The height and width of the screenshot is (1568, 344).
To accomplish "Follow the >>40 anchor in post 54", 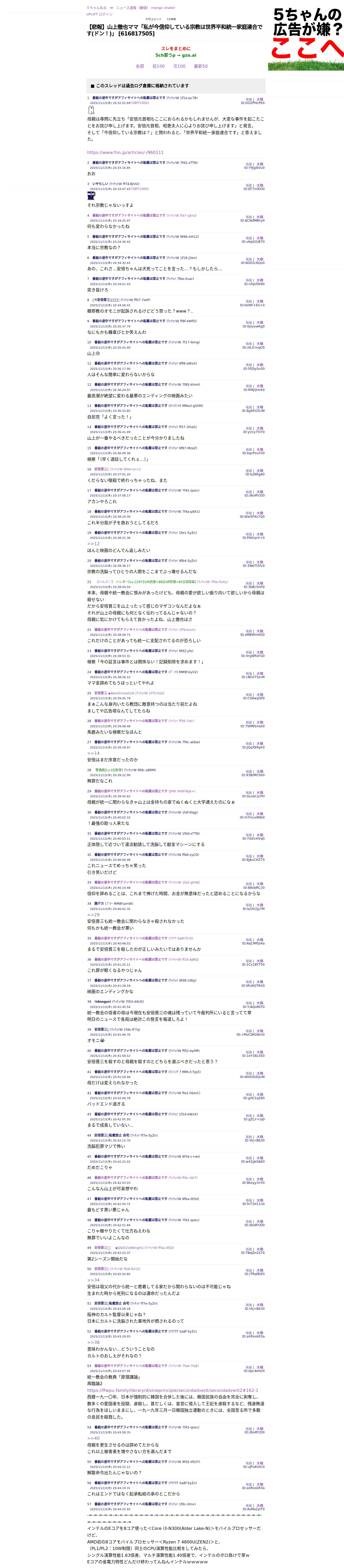I will tap(93, 1438).
